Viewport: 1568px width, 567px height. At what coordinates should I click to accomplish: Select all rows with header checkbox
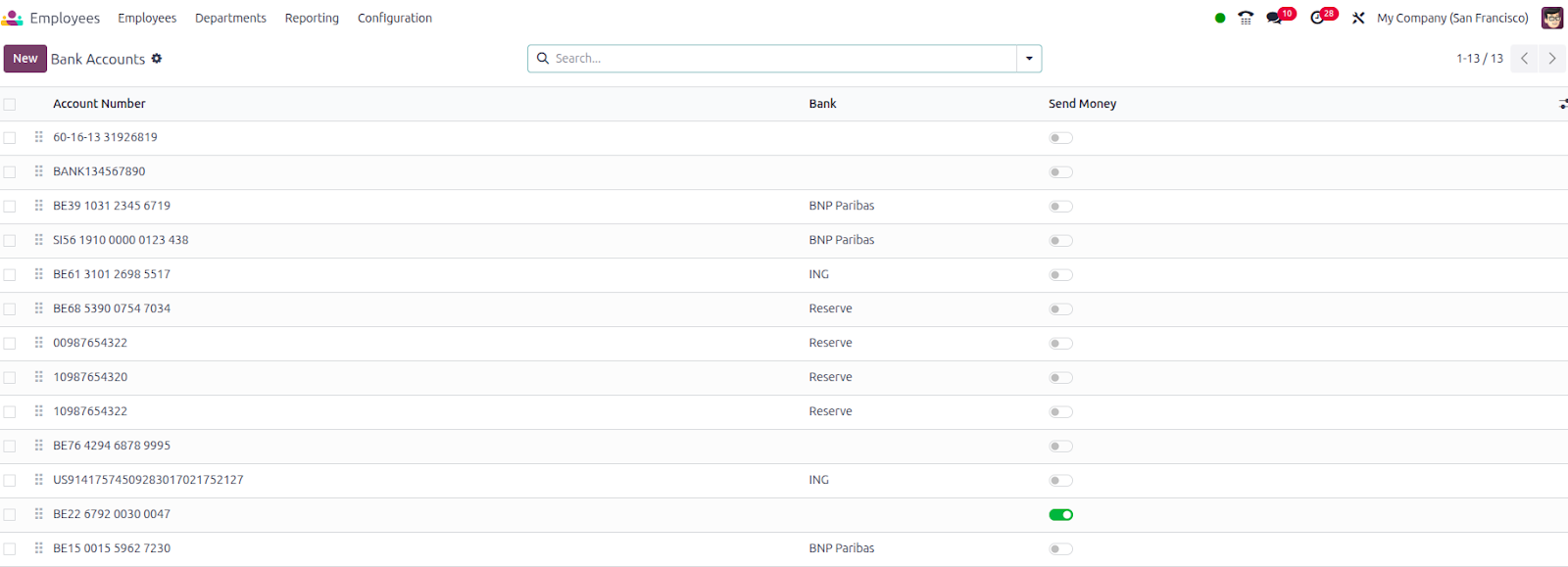(x=10, y=104)
